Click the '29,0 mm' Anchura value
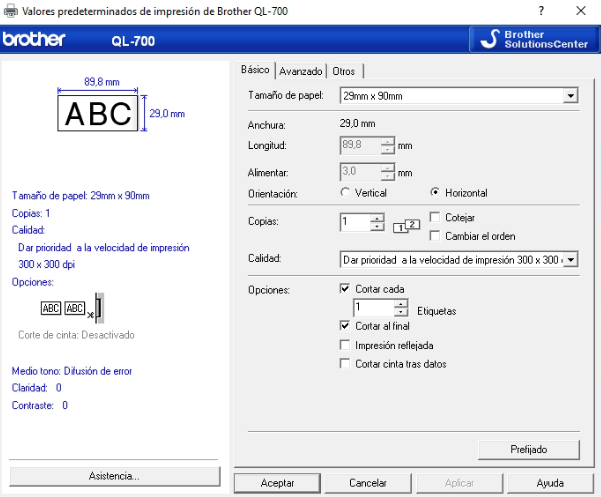Viewport: 601px width, 497px height. 357,124
